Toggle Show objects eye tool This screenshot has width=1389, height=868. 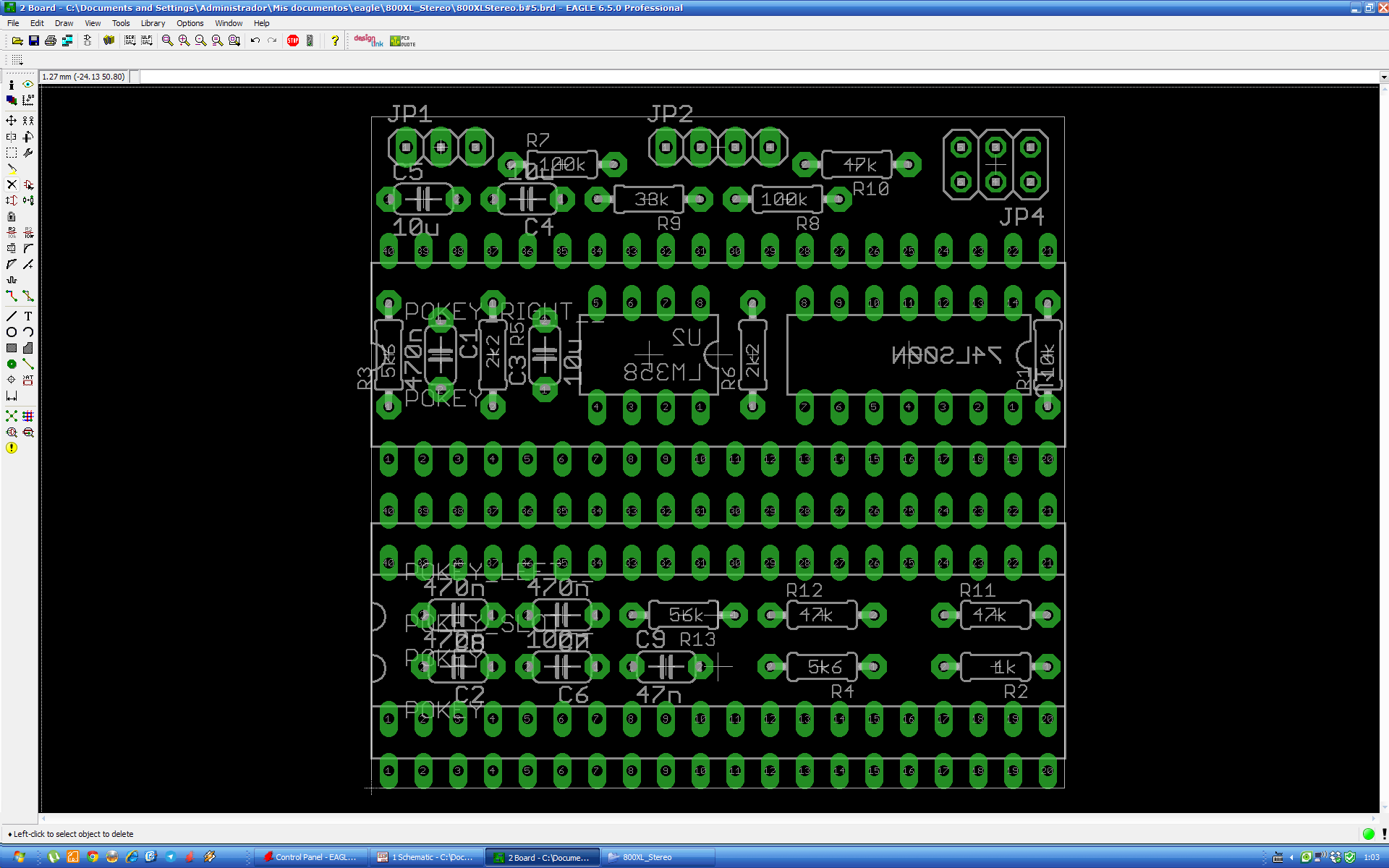(28, 85)
